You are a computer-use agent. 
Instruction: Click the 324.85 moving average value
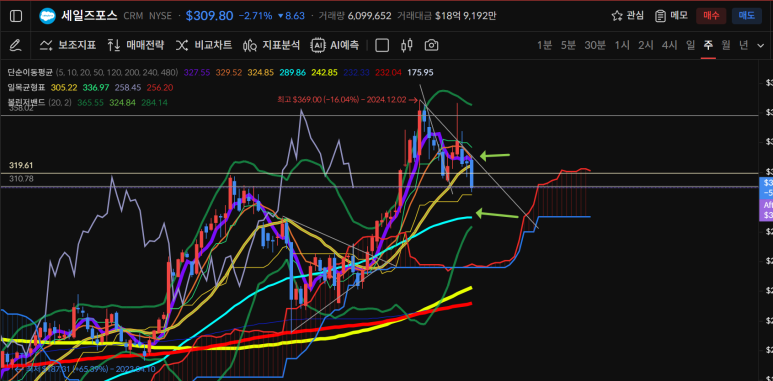tap(261, 72)
